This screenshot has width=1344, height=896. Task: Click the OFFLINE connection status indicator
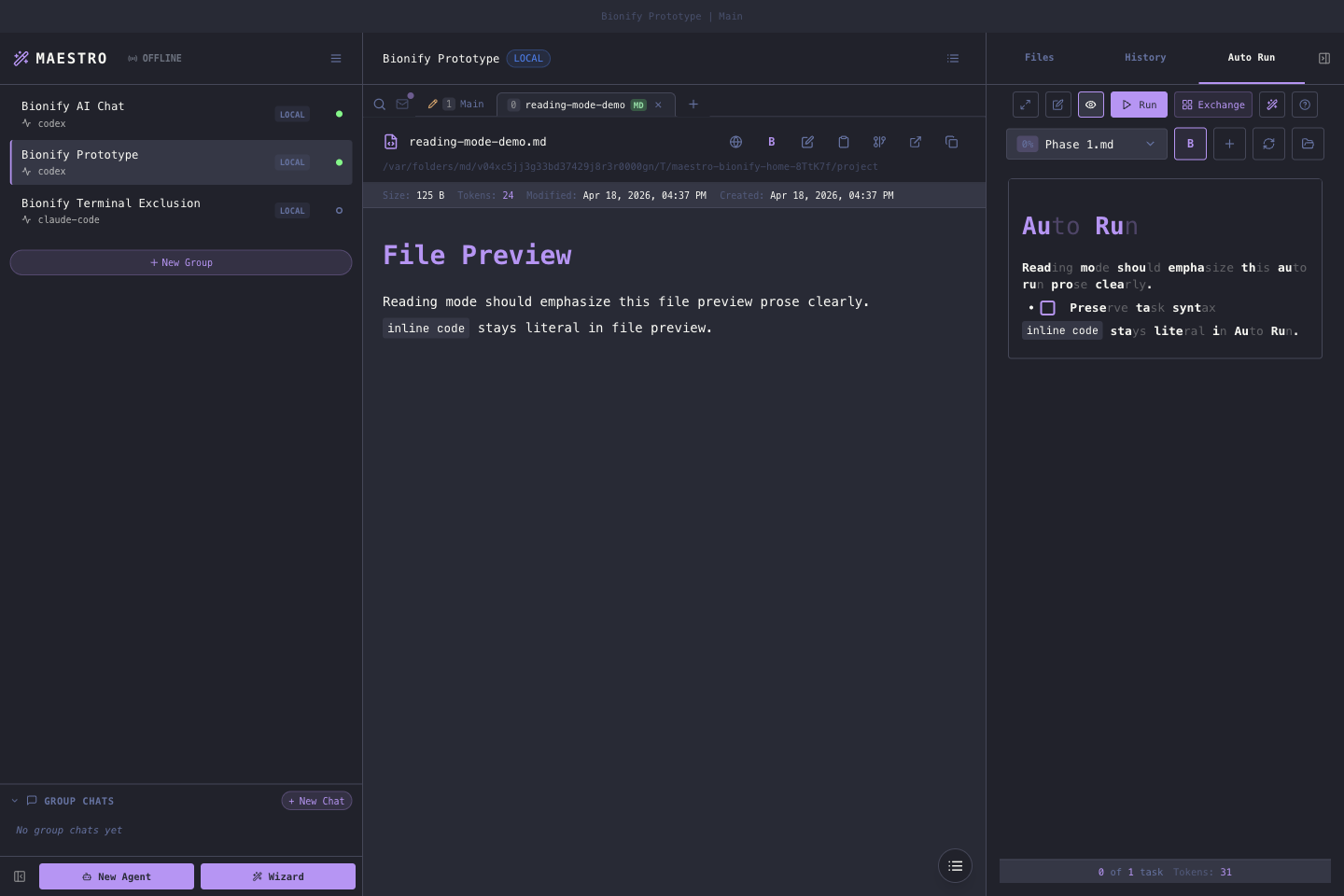(155, 58)
